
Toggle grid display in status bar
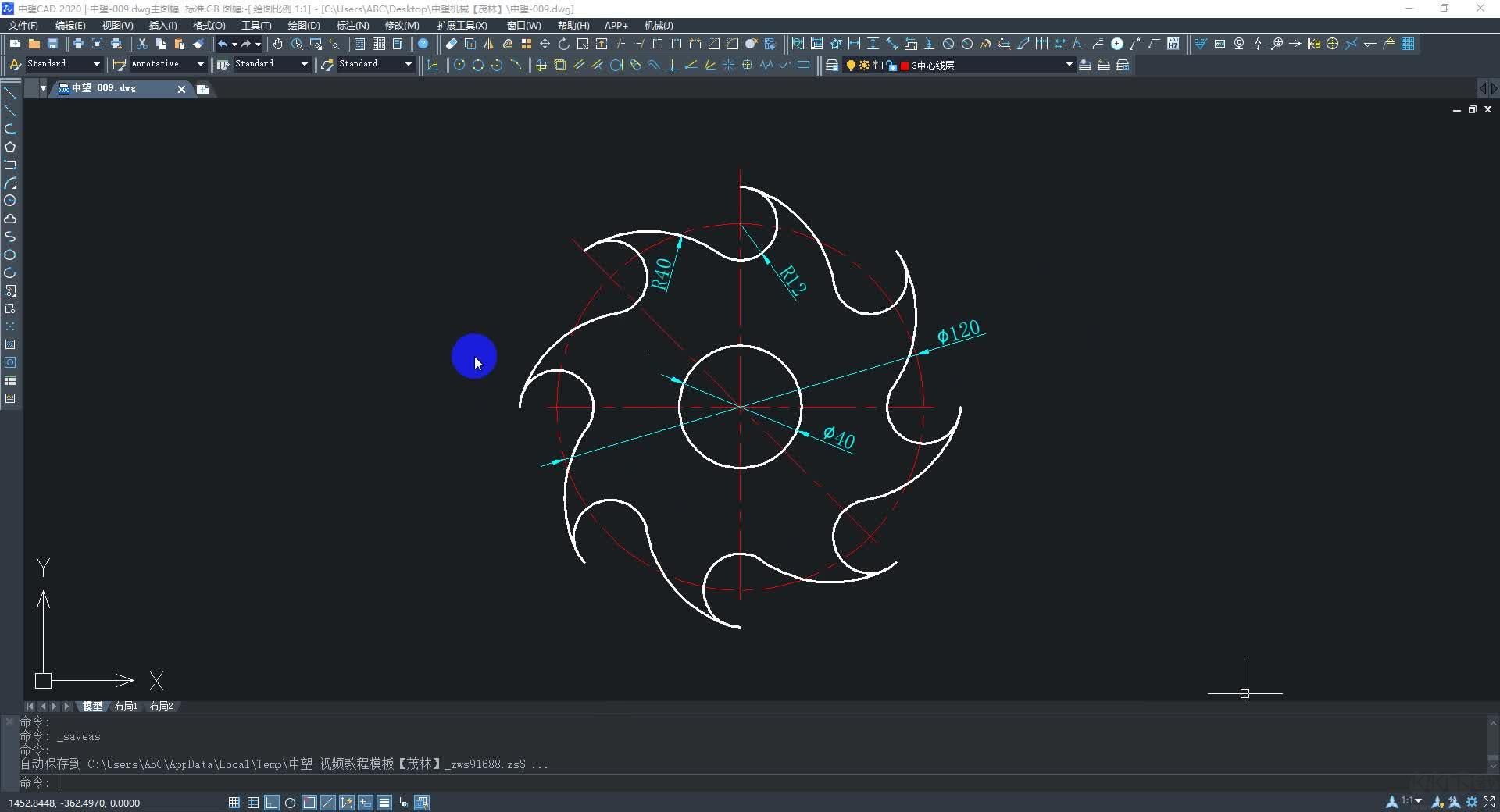point(253,803)
